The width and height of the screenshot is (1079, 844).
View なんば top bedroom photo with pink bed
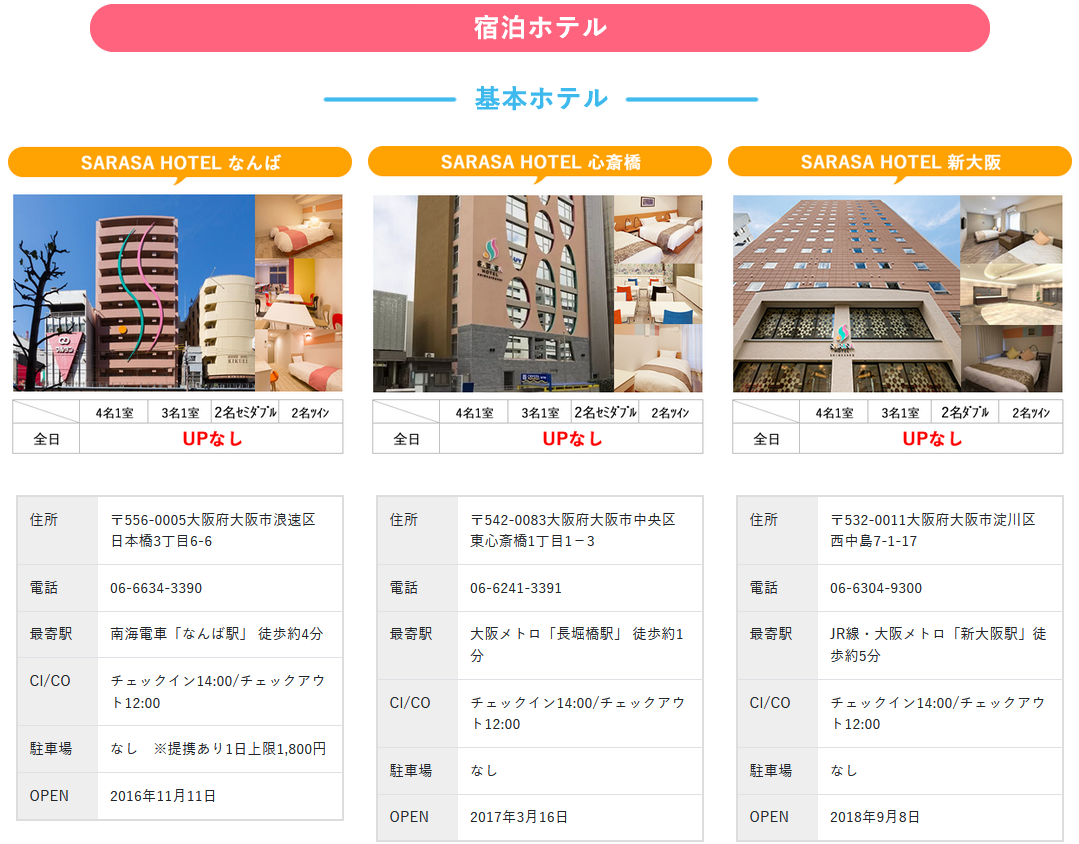point(299,226)
